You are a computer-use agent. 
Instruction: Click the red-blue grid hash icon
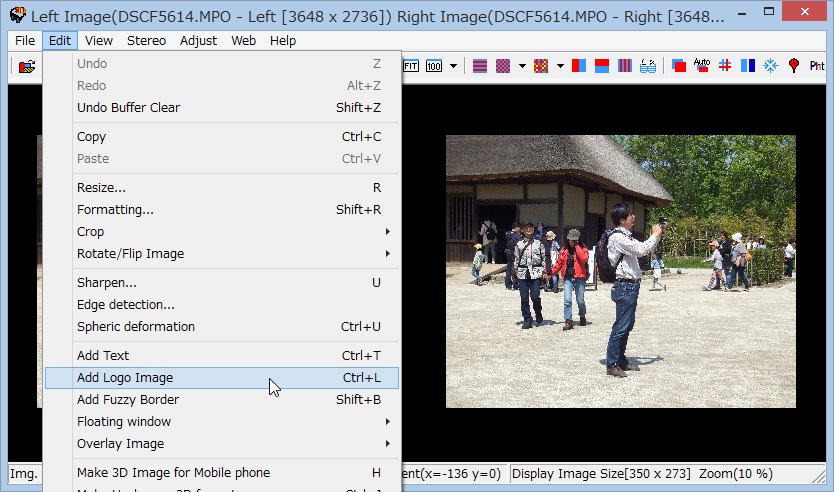coord(724,66)
